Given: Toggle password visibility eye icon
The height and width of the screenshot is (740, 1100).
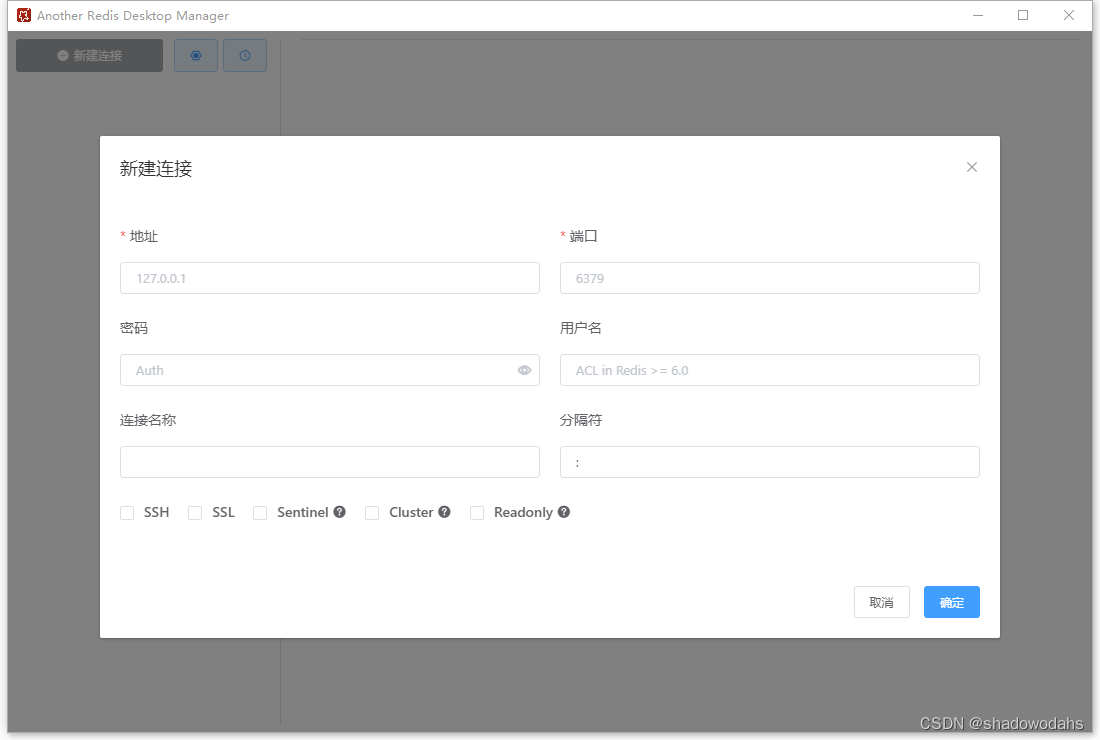Looking at the screenshot, I should [524, 370].
